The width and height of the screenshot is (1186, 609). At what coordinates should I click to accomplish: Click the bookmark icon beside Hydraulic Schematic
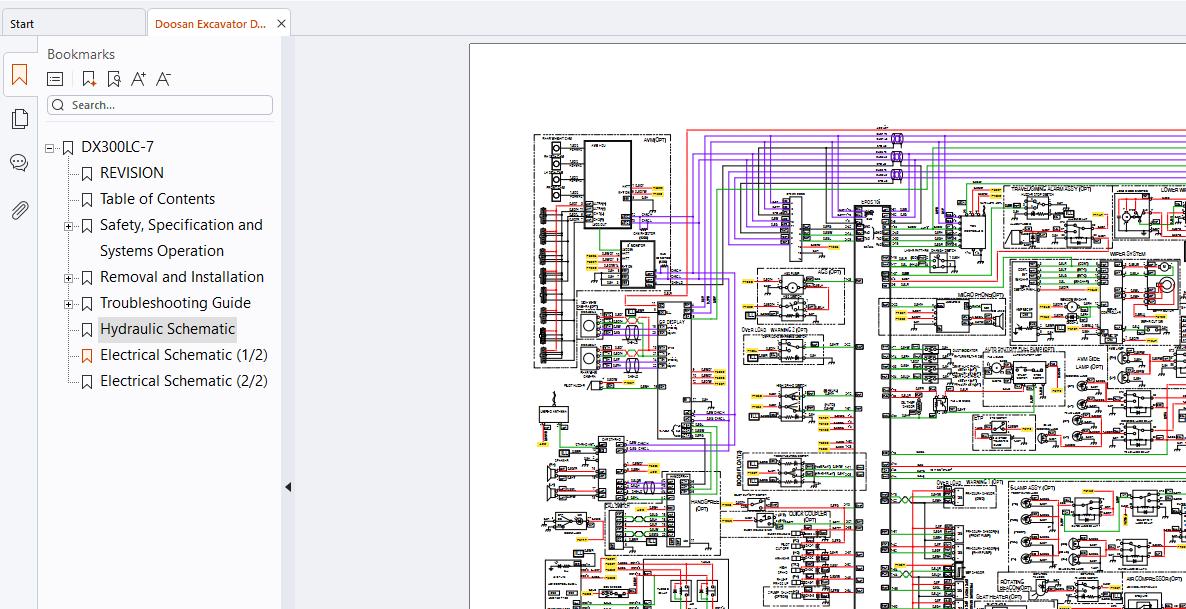(87, 330)
